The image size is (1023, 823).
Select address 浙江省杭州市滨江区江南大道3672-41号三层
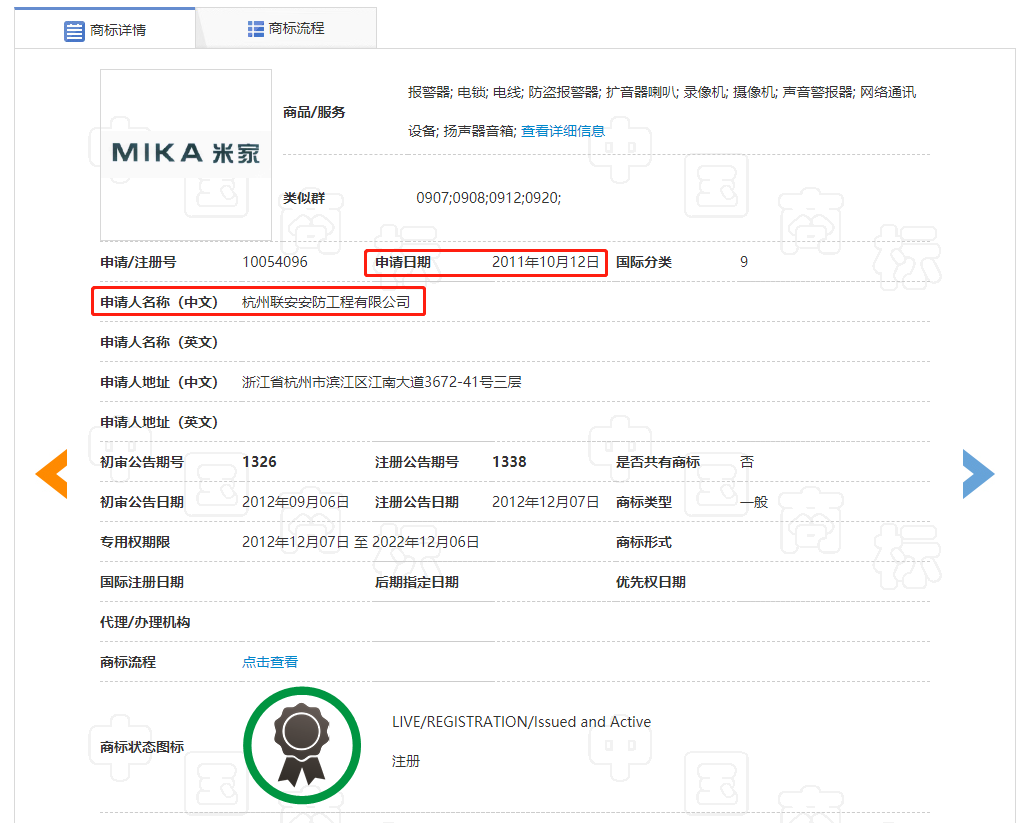(x=382, y=382)
